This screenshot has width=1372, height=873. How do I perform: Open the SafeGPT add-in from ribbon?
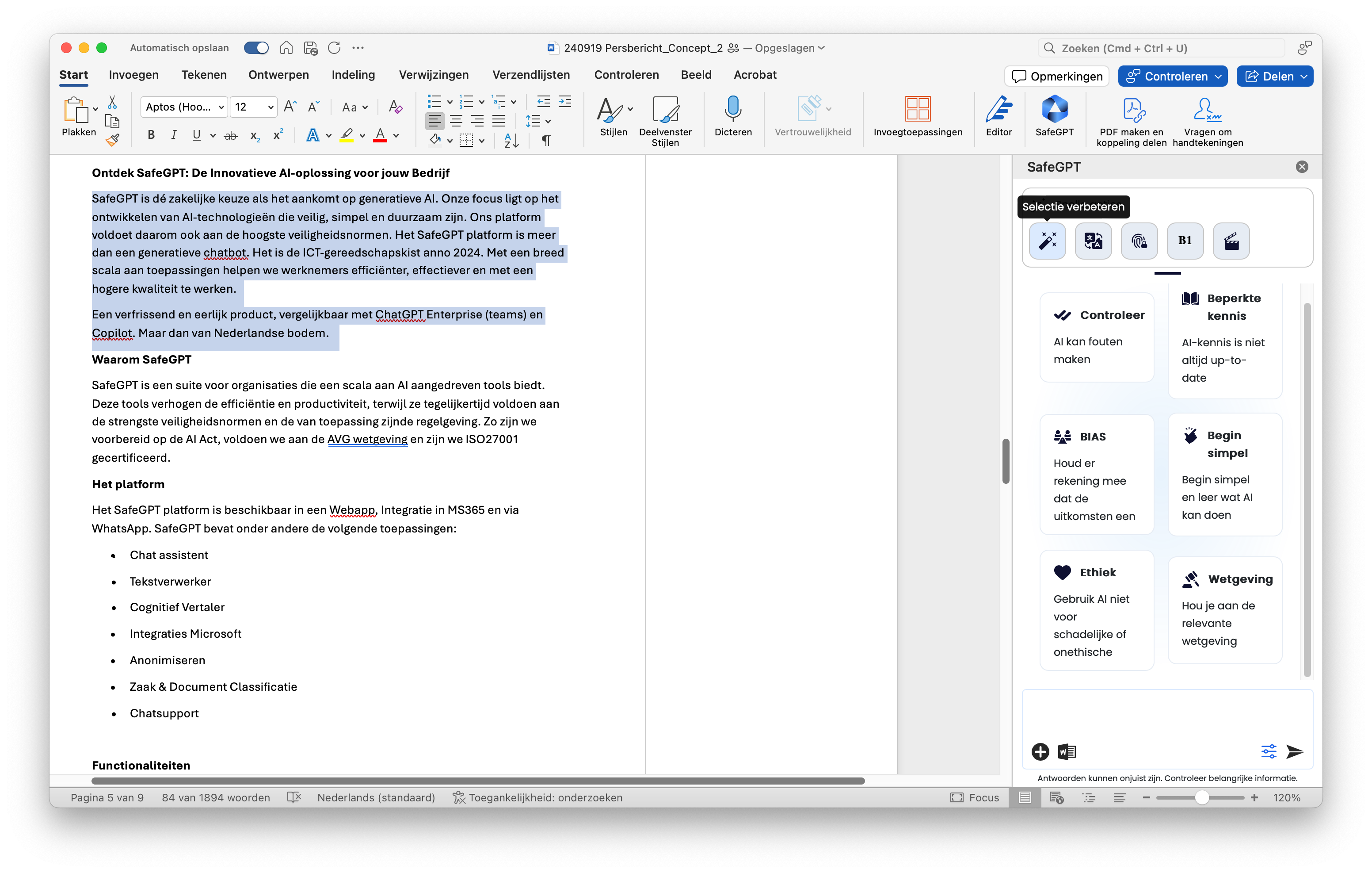tap(1054, 116)
